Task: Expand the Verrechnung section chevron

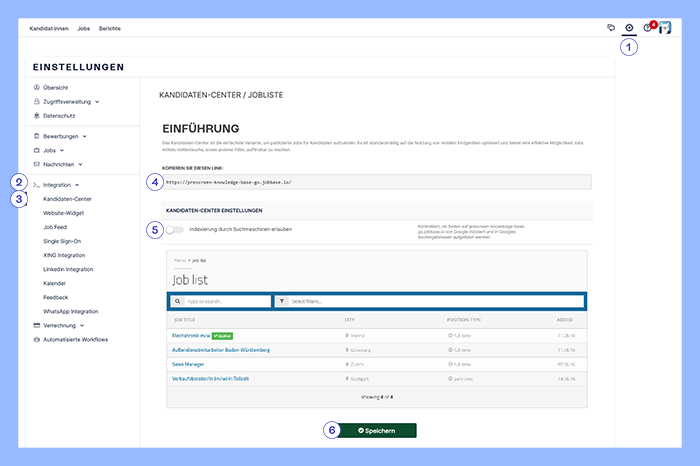Action: (82, 326)
